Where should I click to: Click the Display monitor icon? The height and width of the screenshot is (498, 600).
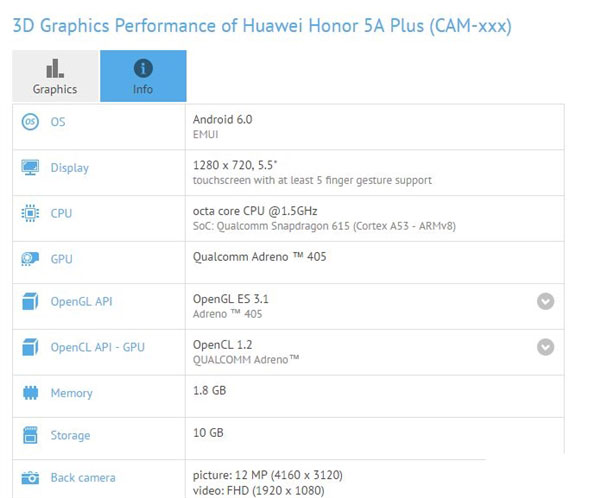pos(30,168)
